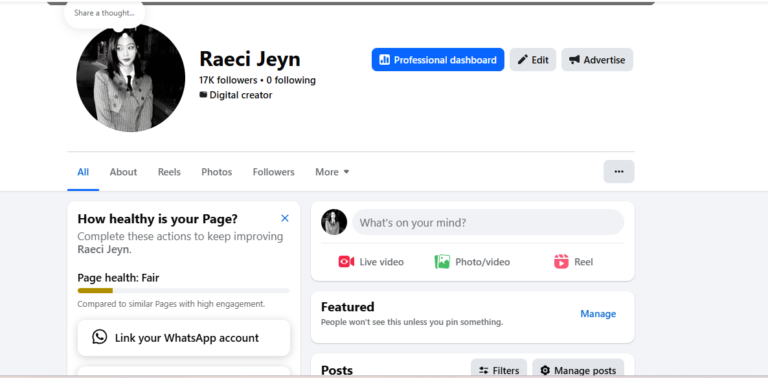768x378 pixels.
Task: Click Manage posts gear button
Action: 578,370
